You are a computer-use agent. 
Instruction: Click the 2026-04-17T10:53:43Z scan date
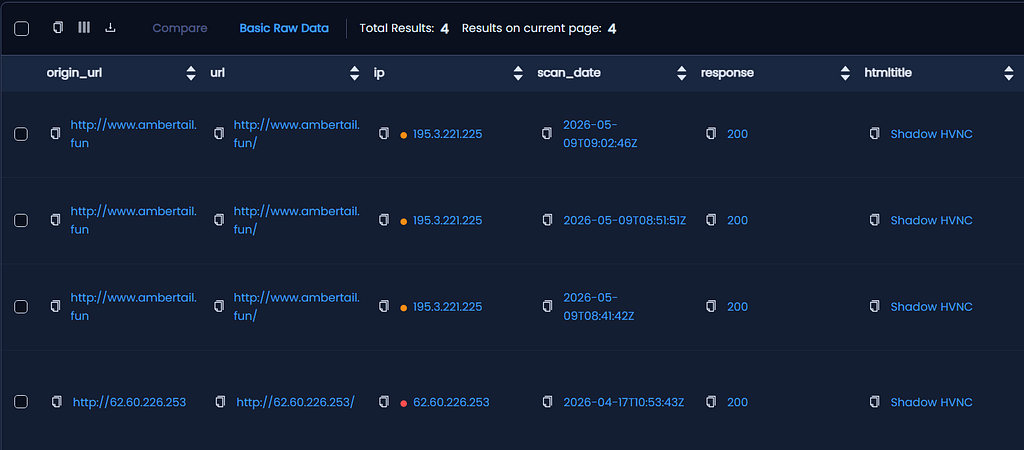tap(624, 402)
